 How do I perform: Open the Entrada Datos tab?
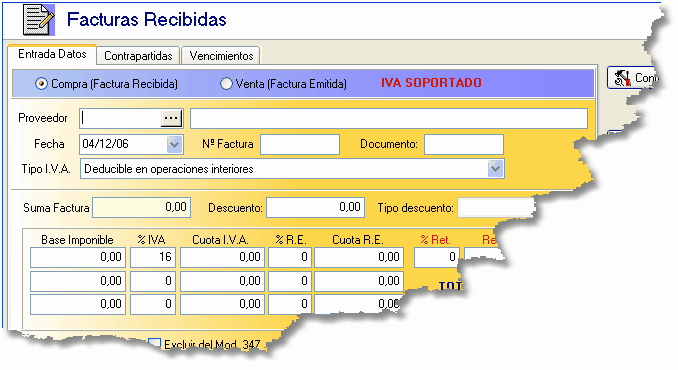[52, 54]
